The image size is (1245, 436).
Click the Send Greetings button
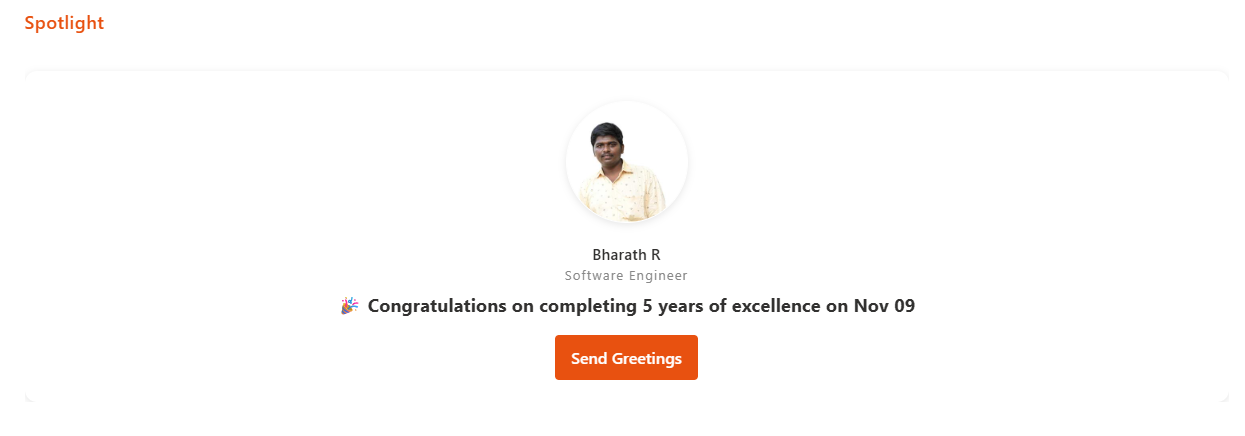[x=626, y=358]
